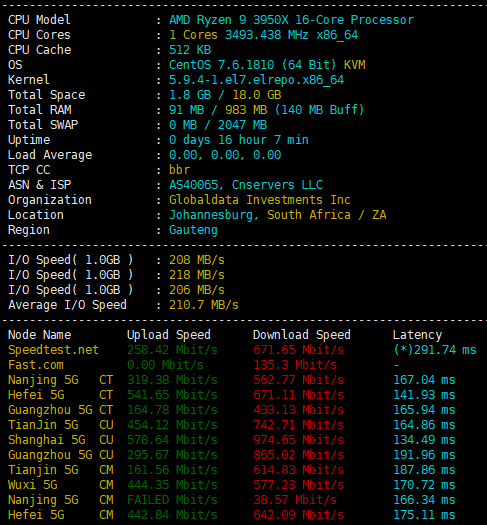Viewport: 487px width, 525px height.
Task: Click the Download Speed column header
Action: [x=302, y=335]
